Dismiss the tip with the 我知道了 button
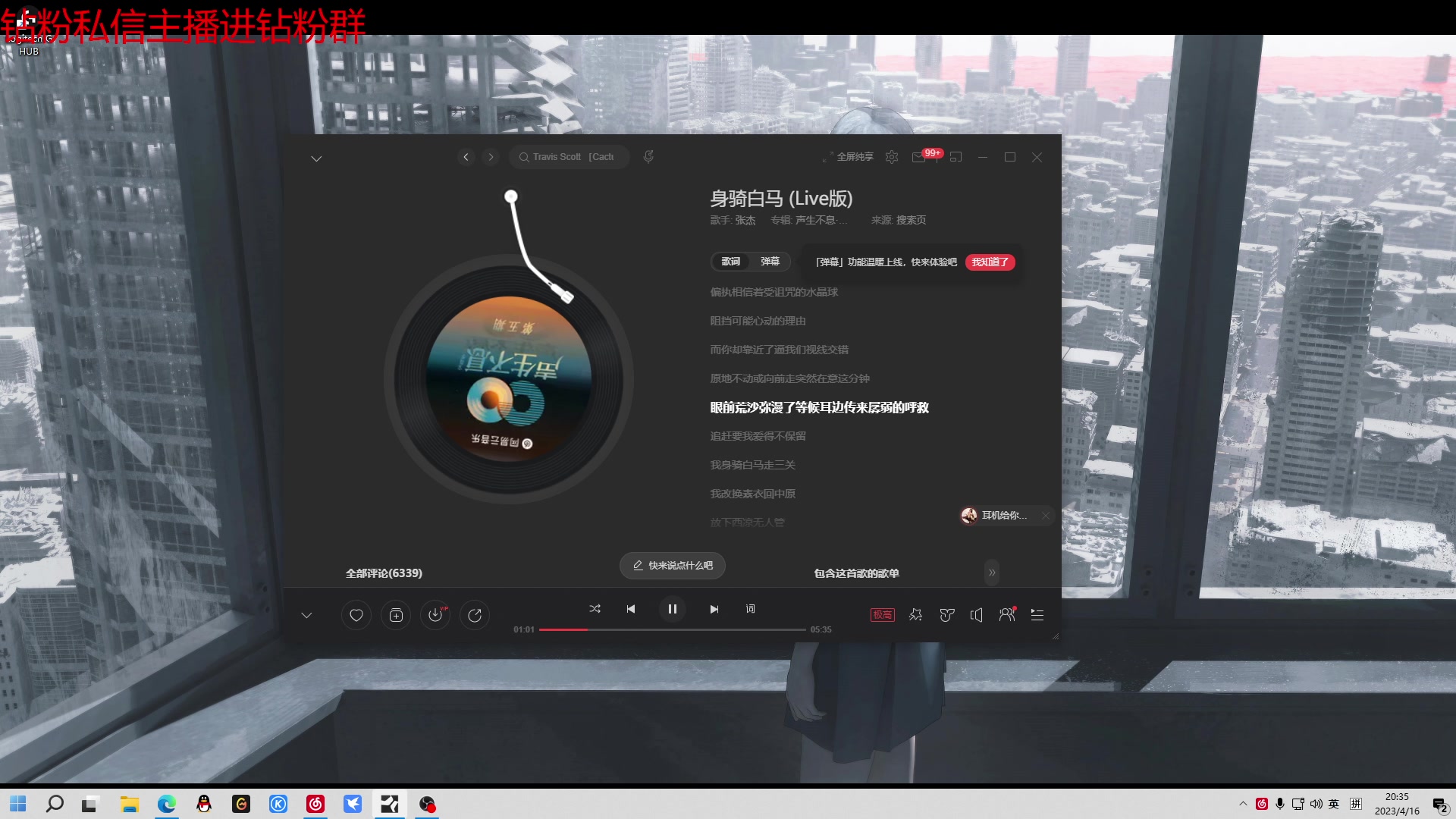 pos(990,262)
